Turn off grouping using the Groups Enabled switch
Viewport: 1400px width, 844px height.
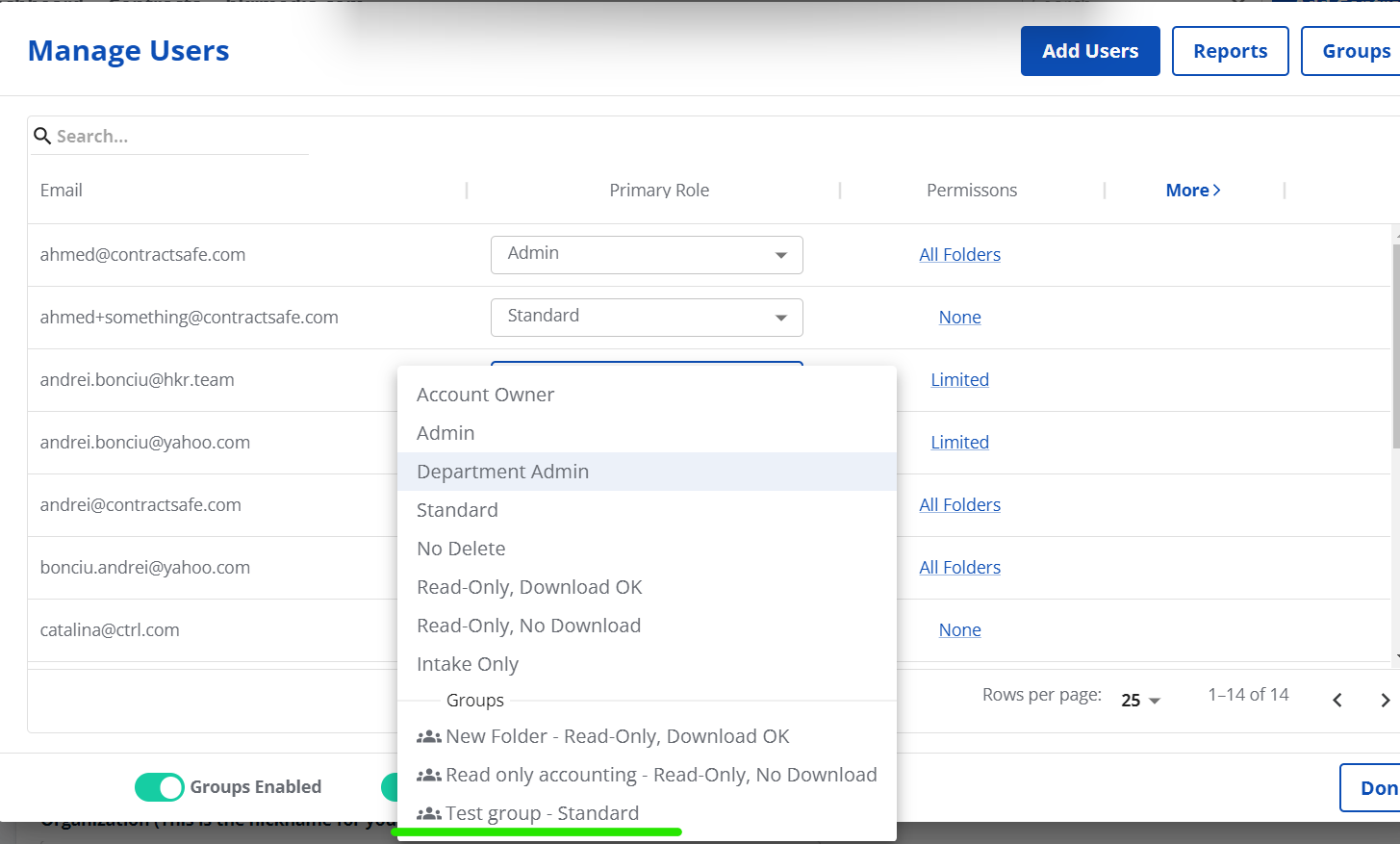[159, 786]
